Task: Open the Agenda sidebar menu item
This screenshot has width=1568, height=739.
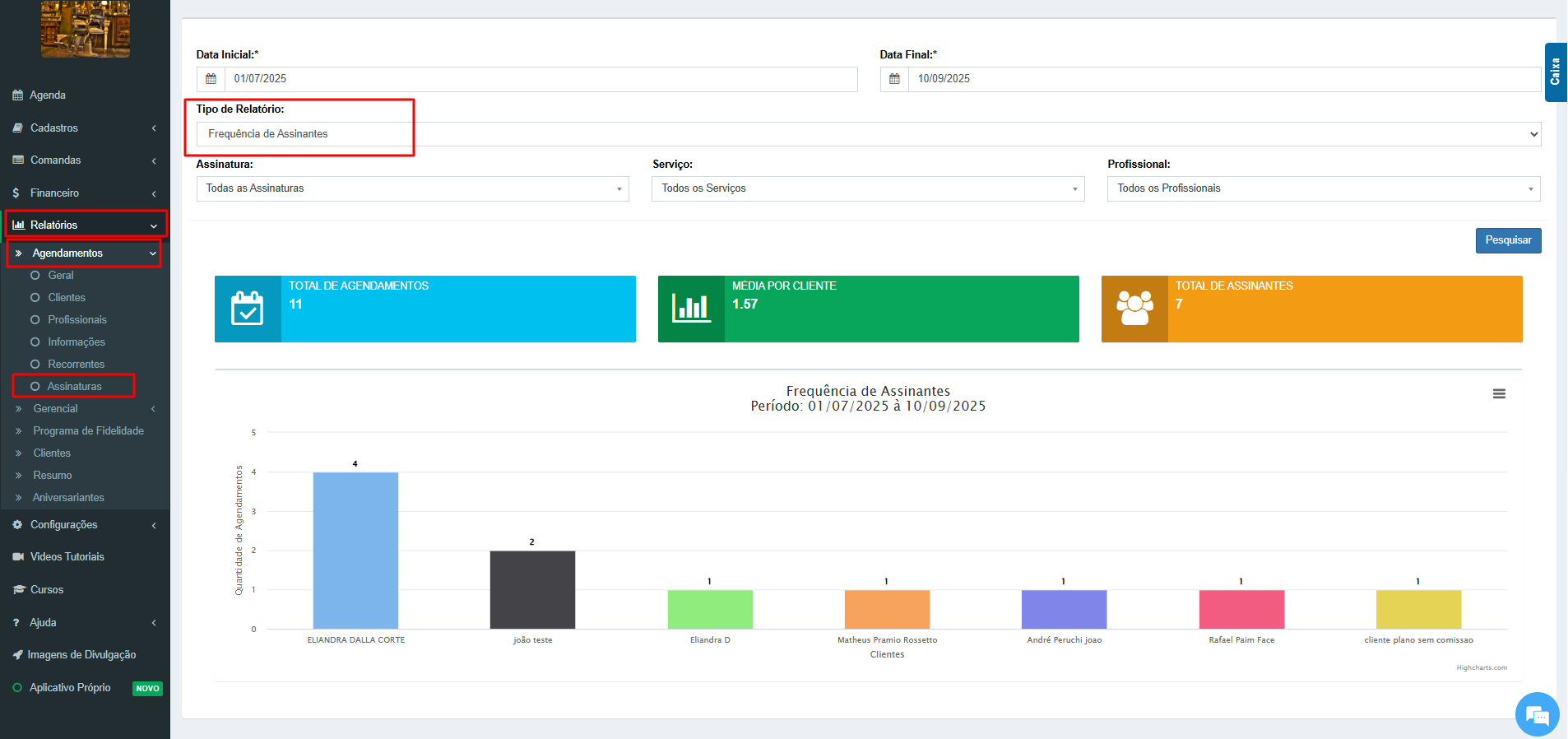Action: click(48, 95)
